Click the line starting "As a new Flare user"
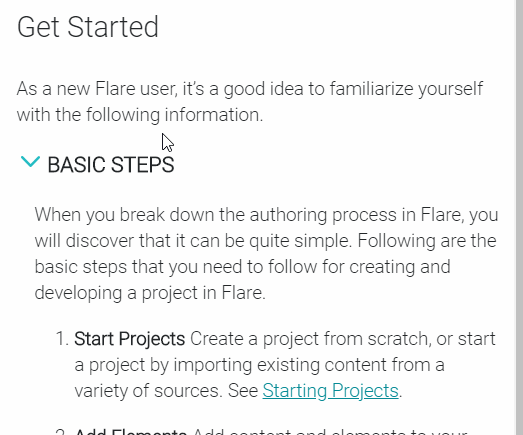Viewport: 523px width, 435px height. pyautogui.click(x=250, y=89)
